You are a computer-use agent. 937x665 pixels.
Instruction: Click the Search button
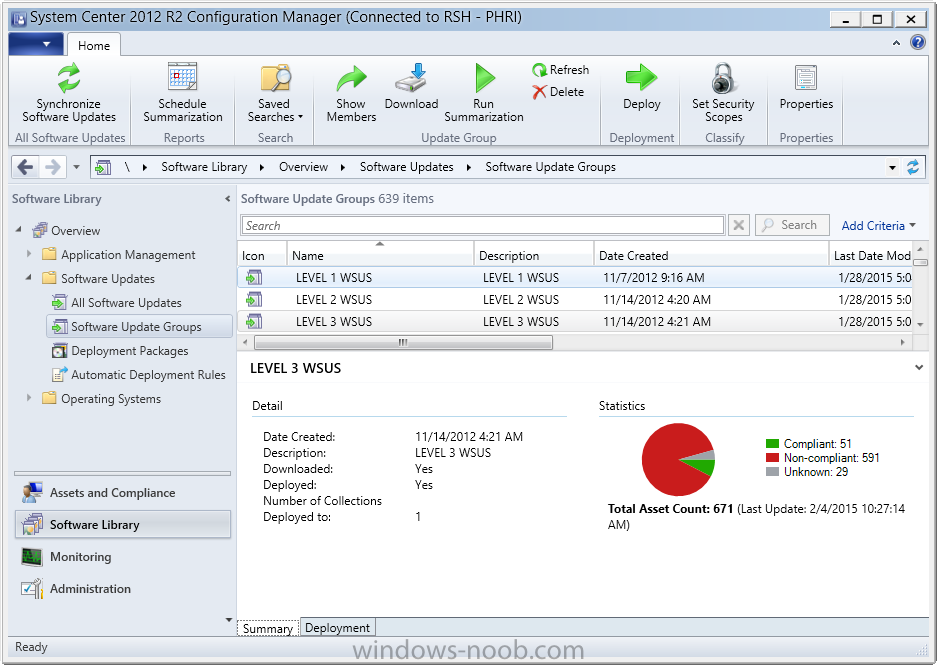pyautogui.click(x=792, y=225)
